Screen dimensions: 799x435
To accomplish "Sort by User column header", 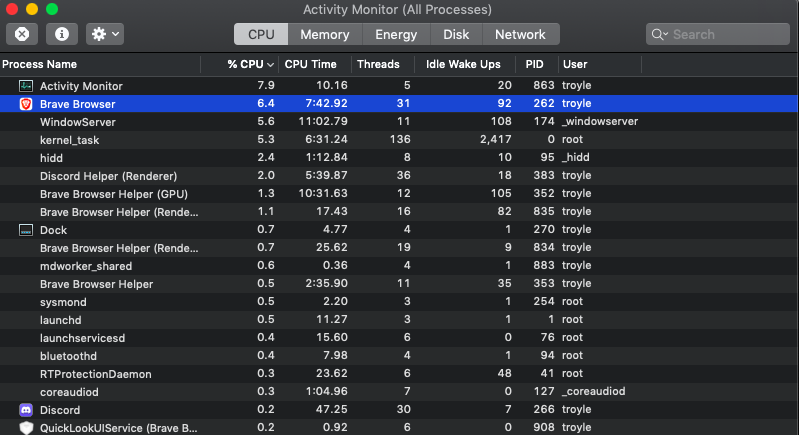I will [600, 64].
